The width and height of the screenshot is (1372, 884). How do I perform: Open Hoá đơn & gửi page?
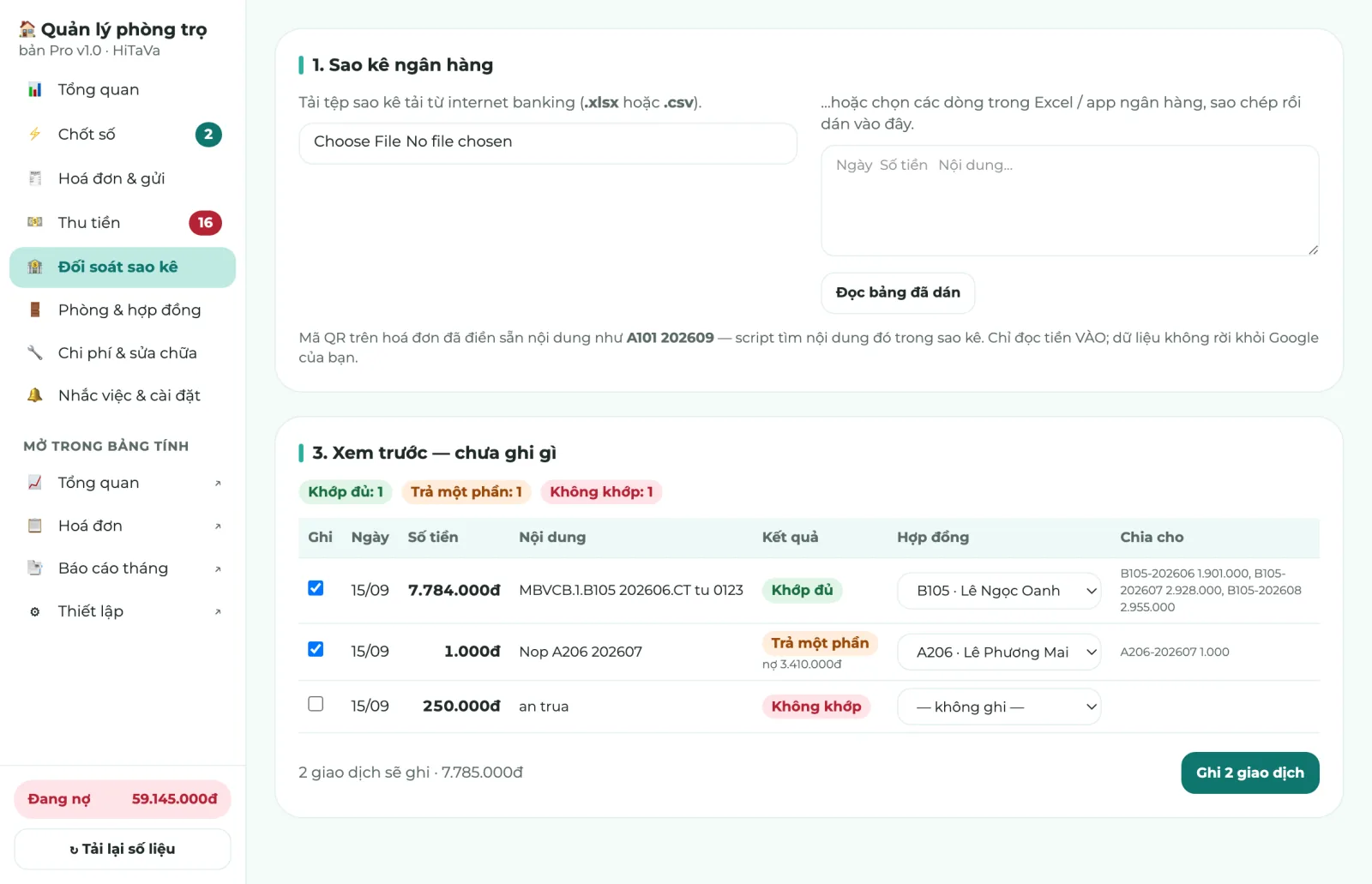(x=123, y=178)
